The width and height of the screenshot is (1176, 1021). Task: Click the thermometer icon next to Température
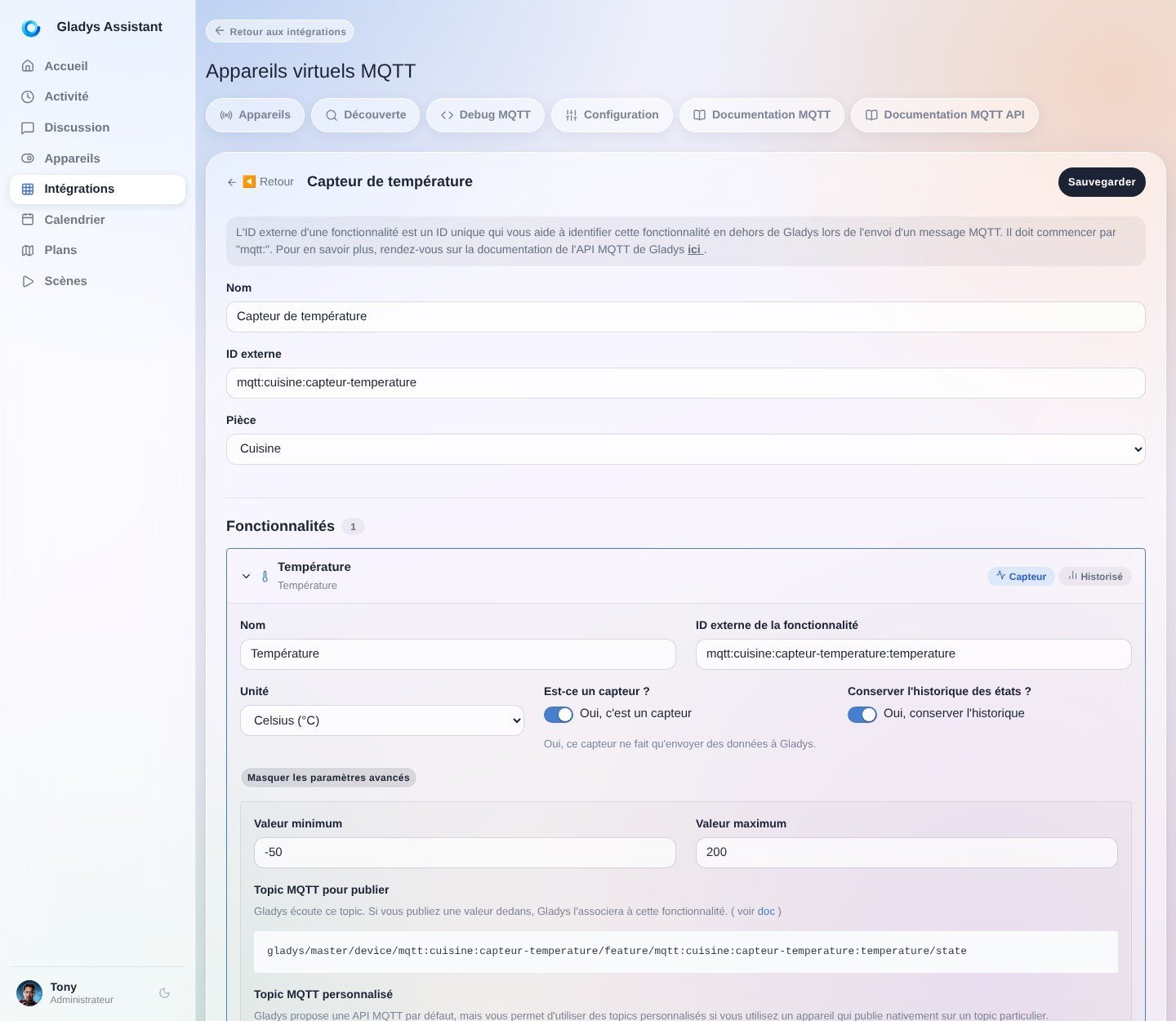click(x=265, y=577)
